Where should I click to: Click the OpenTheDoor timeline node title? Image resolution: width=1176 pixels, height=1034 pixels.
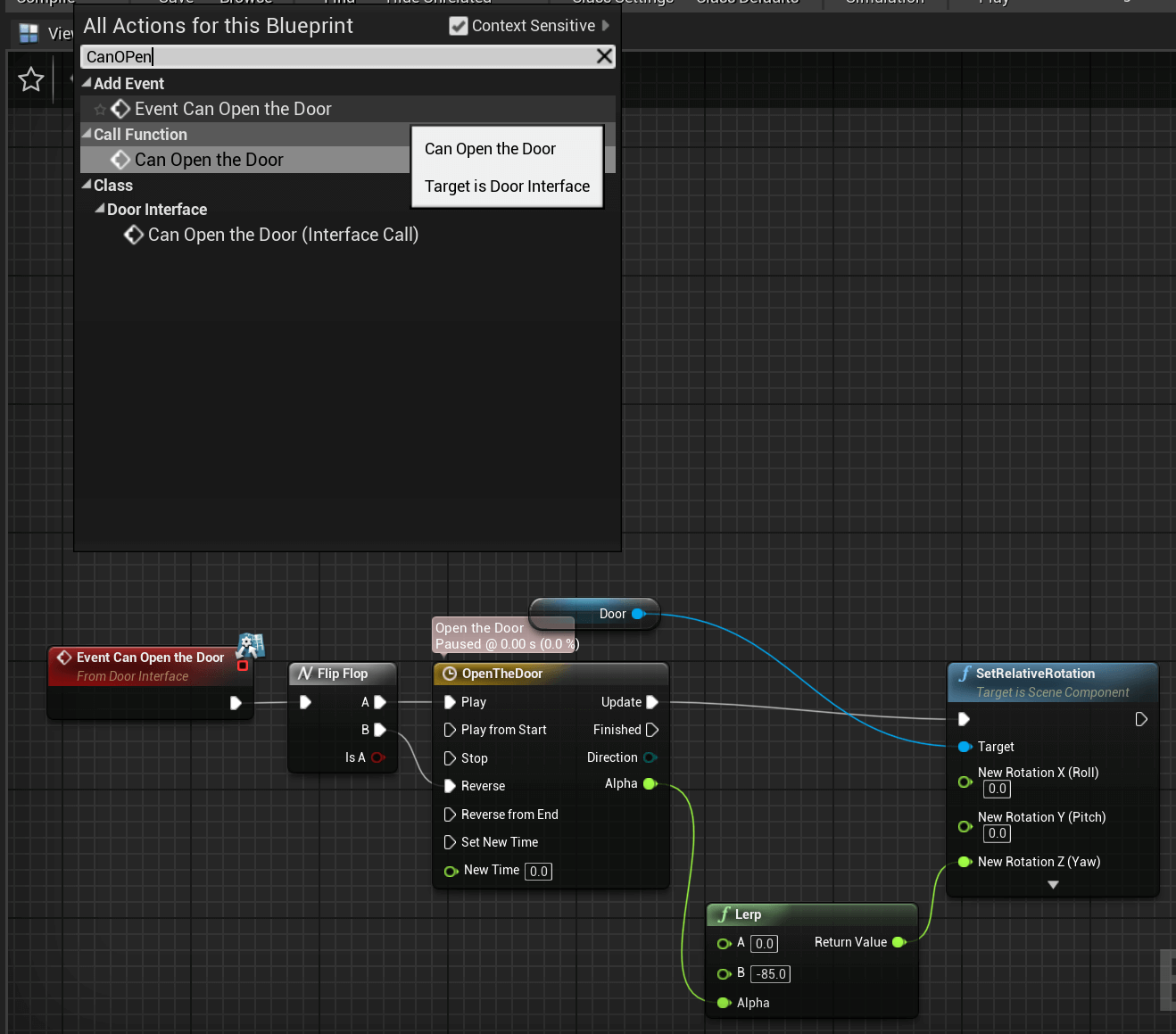502,674
